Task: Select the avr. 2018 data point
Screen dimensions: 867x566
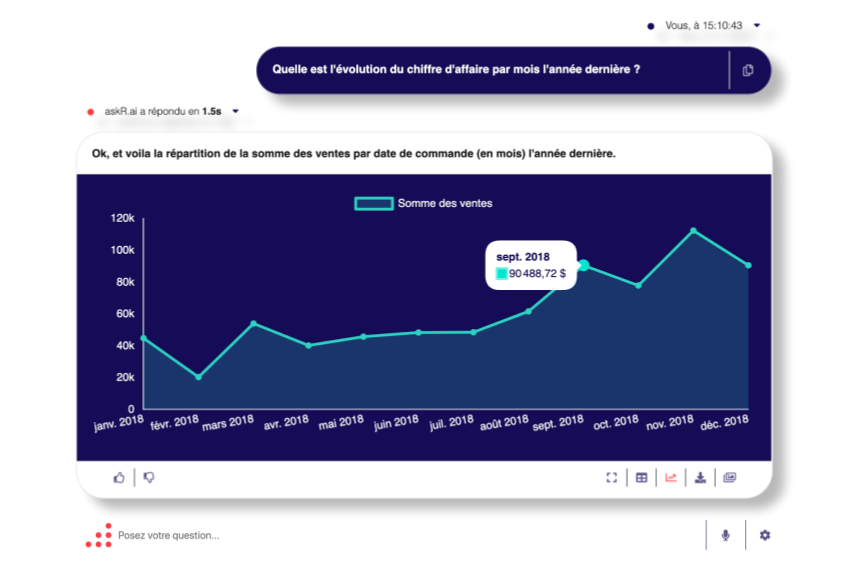Action: pos(309,345)
